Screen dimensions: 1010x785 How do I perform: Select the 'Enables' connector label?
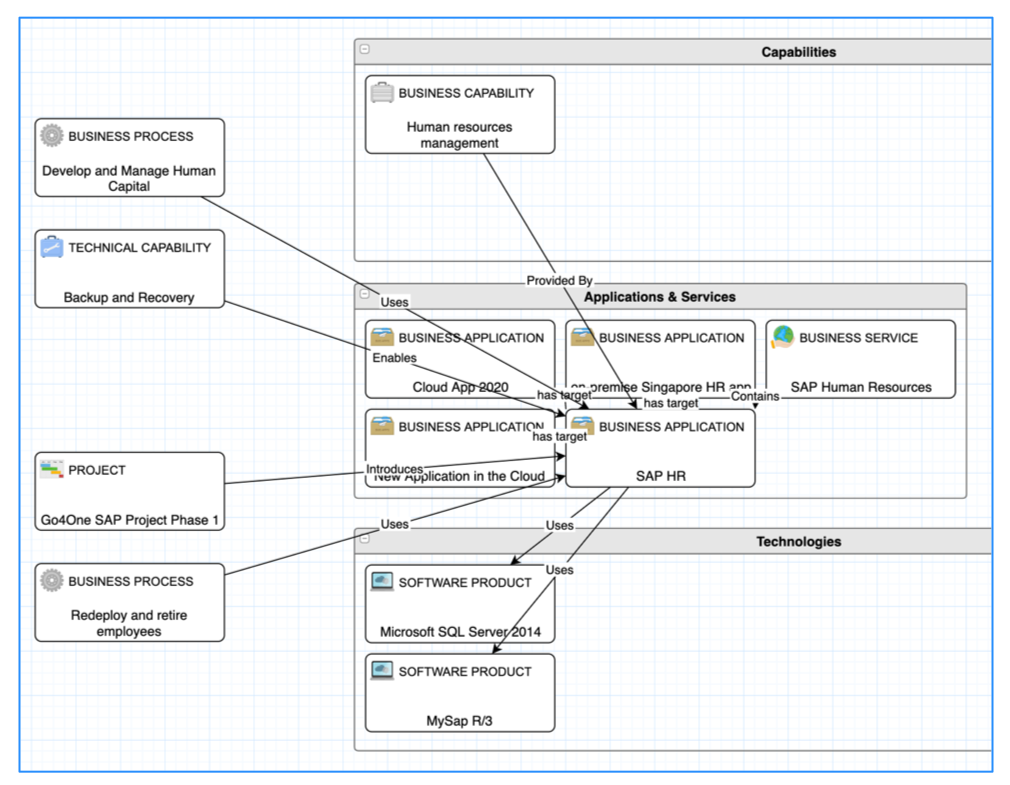[x=394, y=358]
